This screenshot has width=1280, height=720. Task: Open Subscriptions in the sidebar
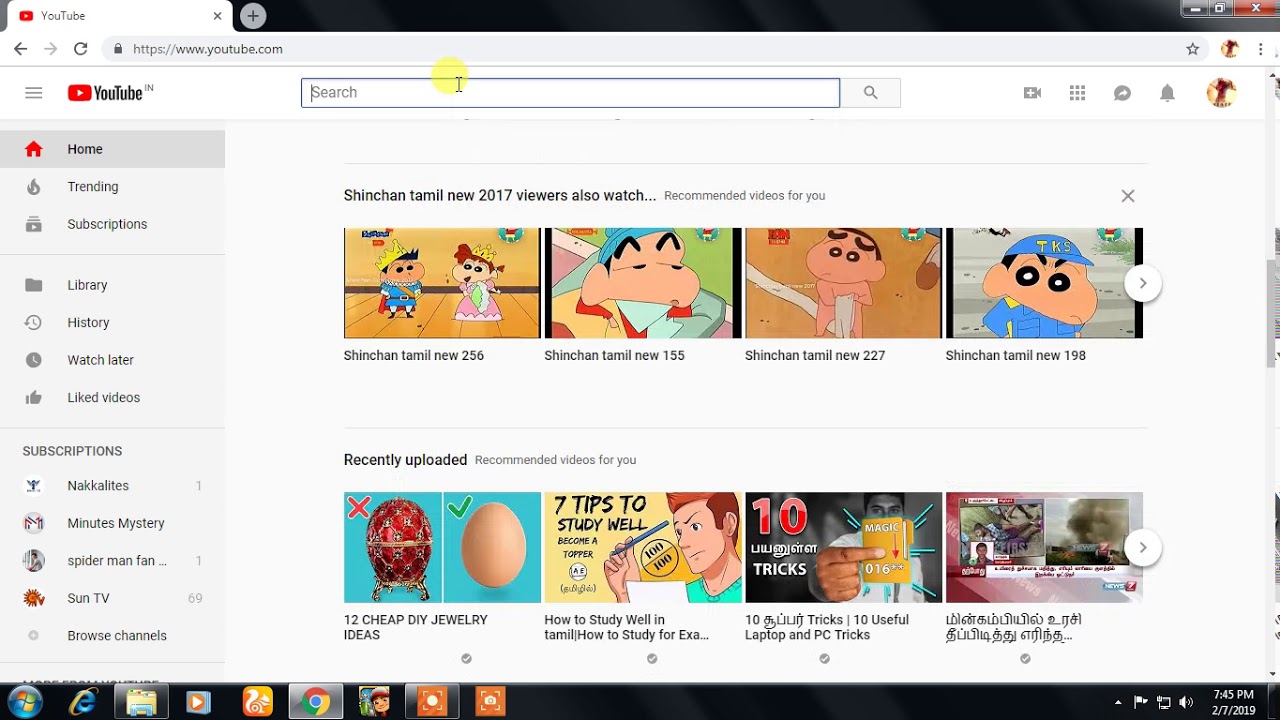pyautogui.click(x=112, y=224)
